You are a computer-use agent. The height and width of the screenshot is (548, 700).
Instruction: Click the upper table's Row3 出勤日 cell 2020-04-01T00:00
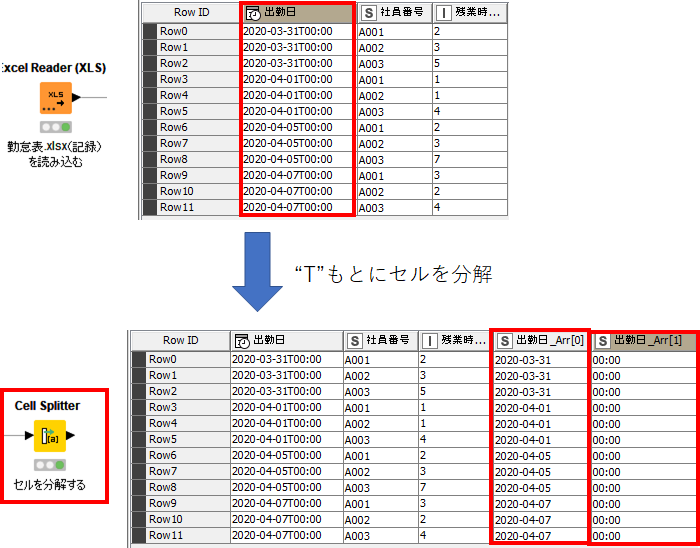tap(298, 80)
